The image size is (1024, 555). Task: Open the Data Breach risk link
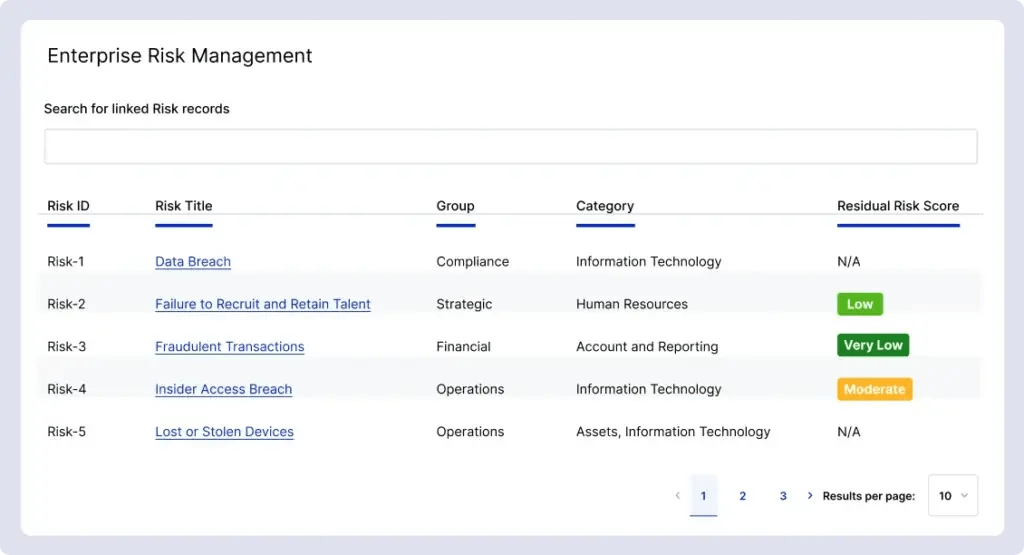[193, 262]
